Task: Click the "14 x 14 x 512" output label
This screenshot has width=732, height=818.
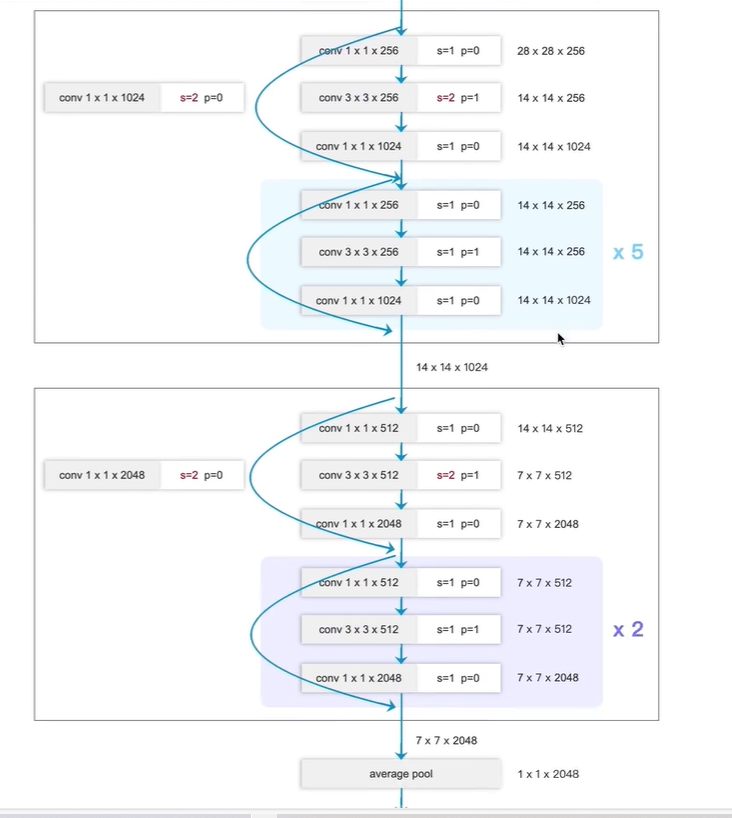Action: pos(550,428)
